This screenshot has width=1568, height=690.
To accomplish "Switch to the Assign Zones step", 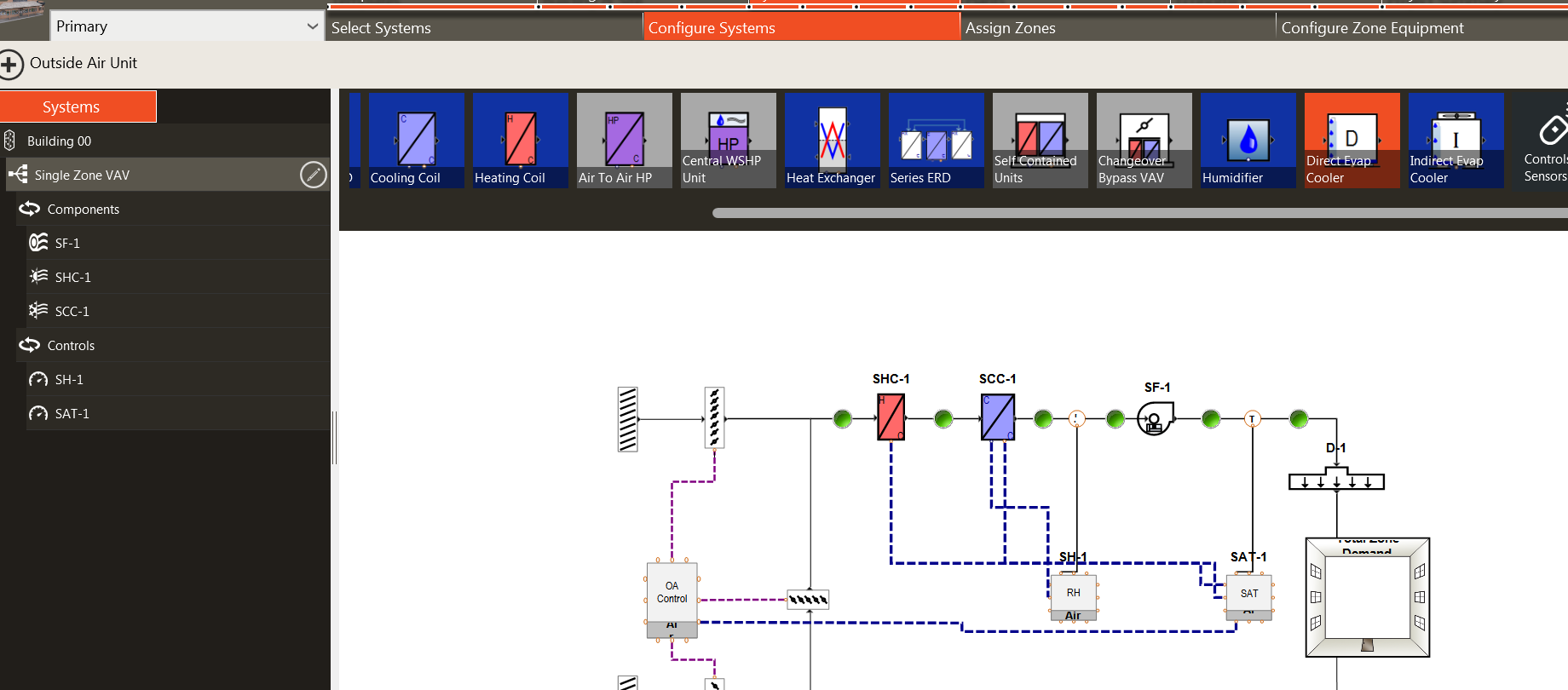I will [1117, 27].
